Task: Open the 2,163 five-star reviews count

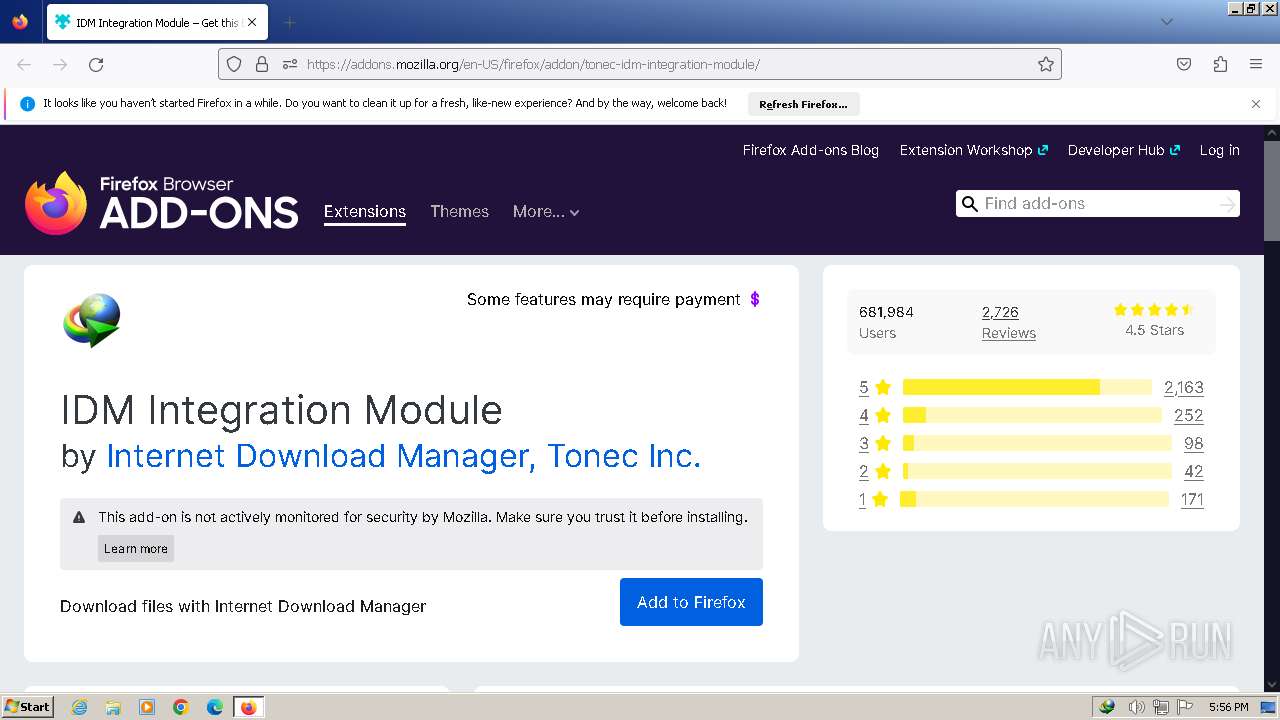Action: coord(1184,387)
